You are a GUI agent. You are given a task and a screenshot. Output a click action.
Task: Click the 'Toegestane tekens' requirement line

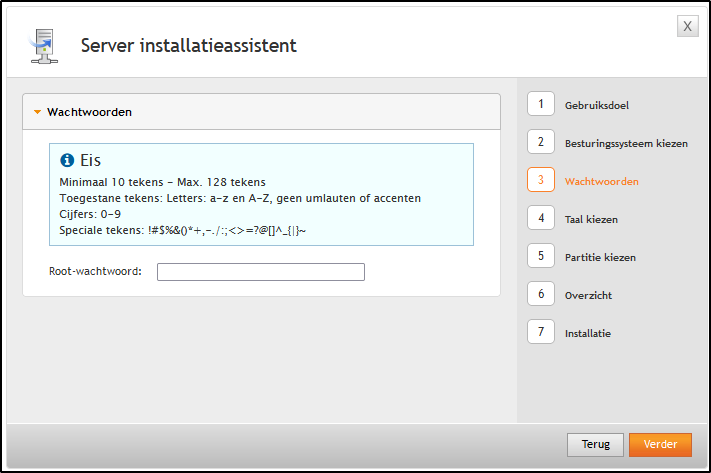[240, 198]
